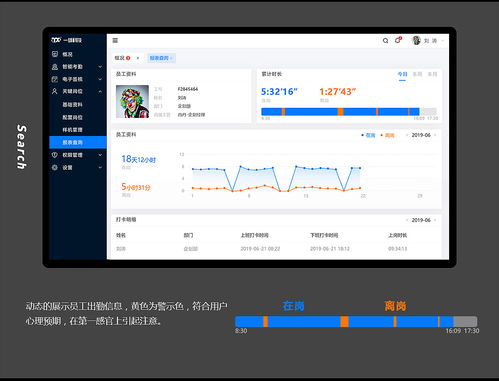Click the user avatar in top bar
This screenshot has width=499, height=381.
click(416, 40)
